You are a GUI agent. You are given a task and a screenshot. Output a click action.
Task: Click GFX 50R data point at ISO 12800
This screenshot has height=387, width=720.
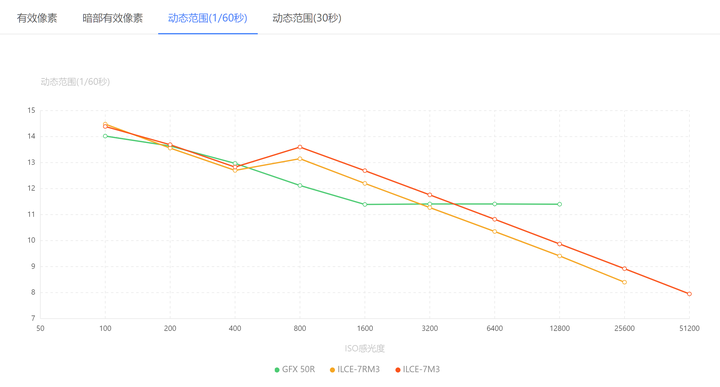point(559,204)
